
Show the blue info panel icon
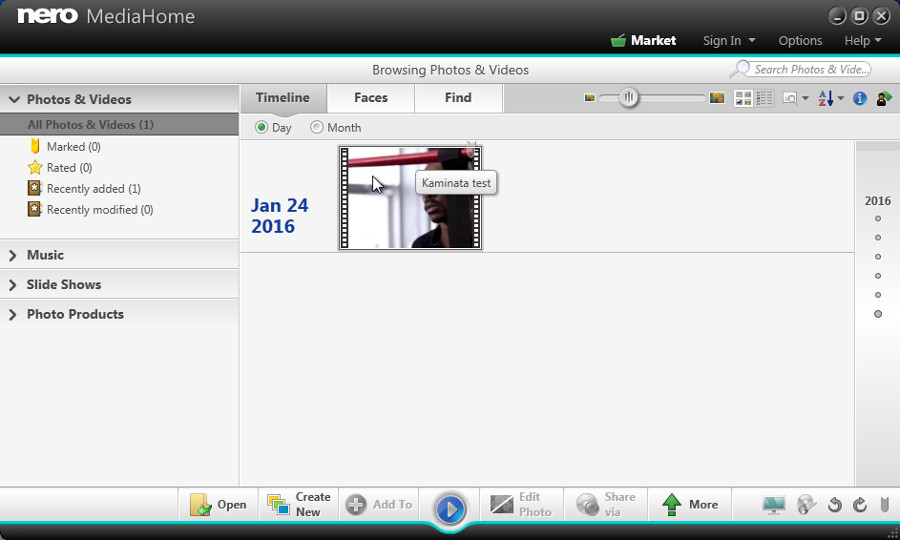[859, 99]
